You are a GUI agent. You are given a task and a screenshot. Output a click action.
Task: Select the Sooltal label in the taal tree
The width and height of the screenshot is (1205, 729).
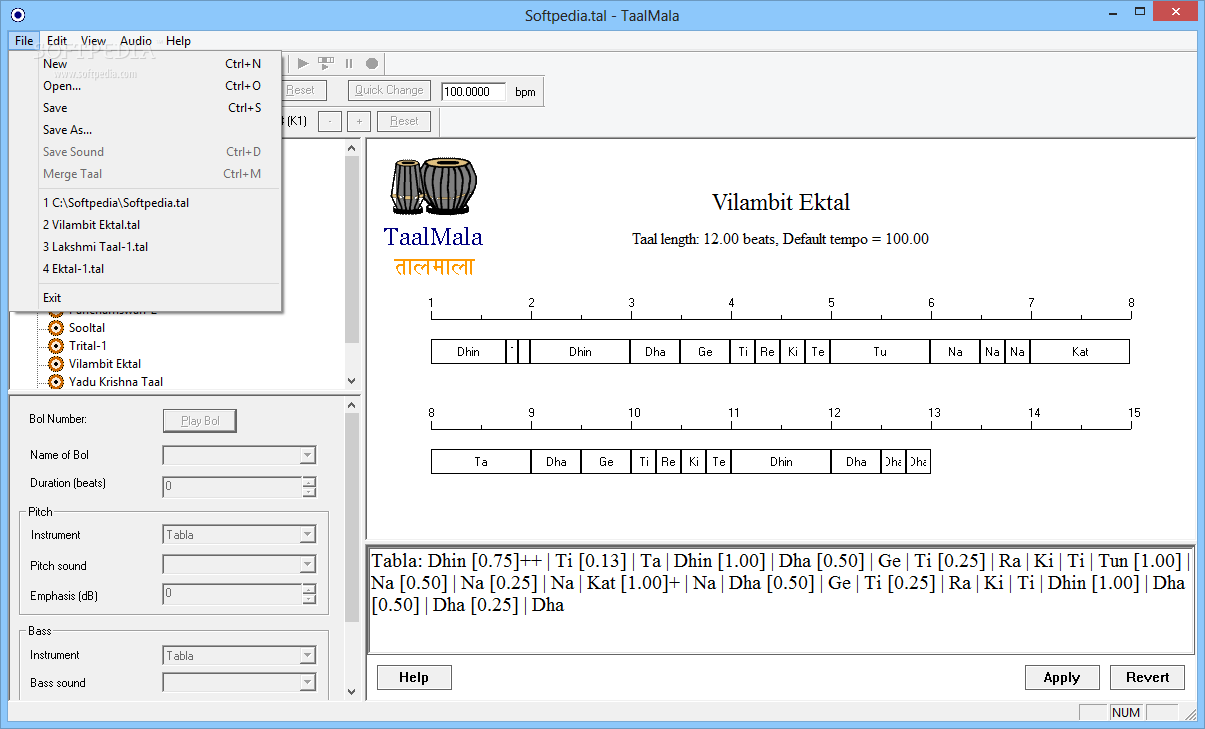[87, 328]
